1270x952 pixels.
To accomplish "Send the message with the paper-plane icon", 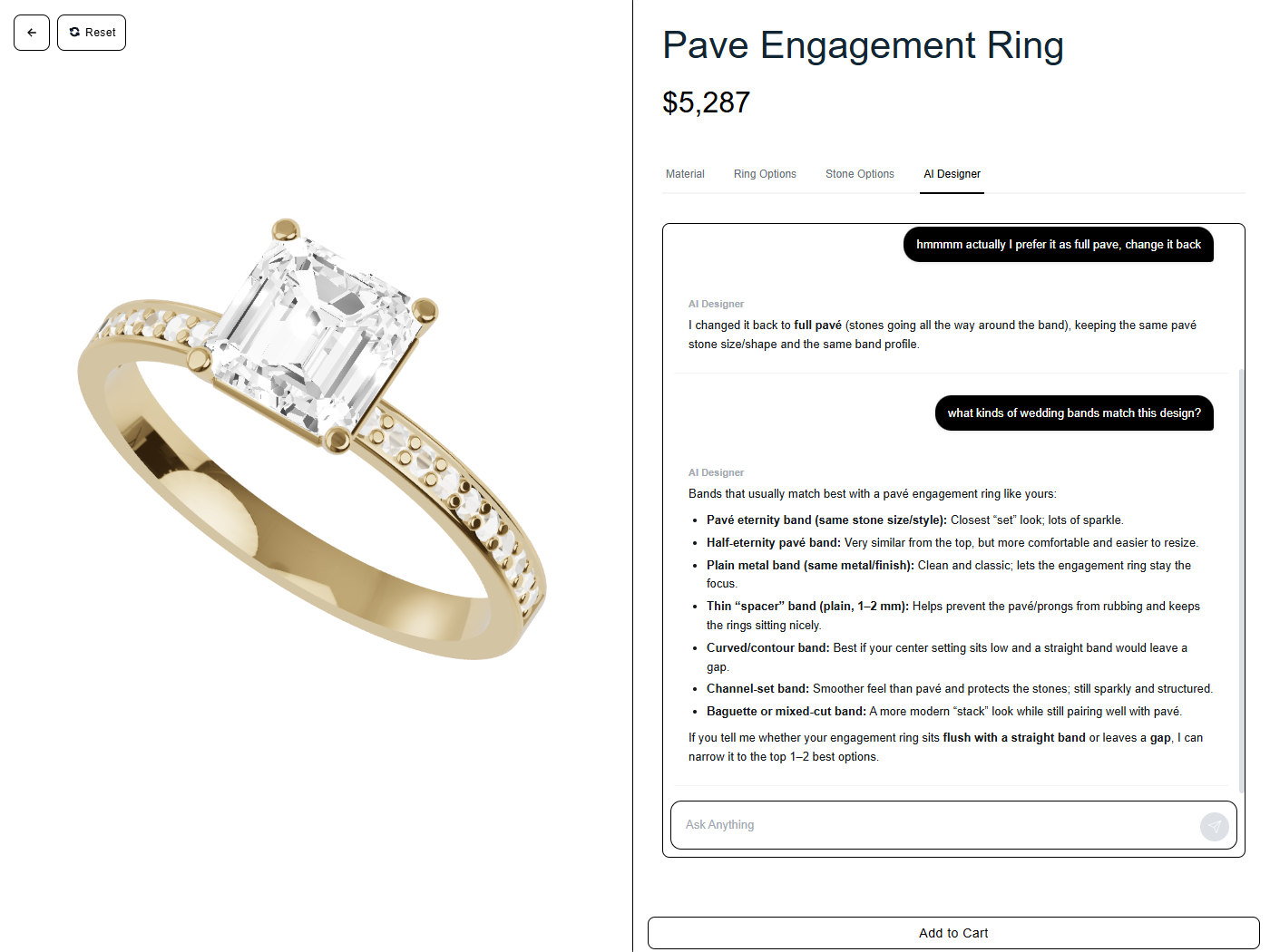I will 1214,826.
